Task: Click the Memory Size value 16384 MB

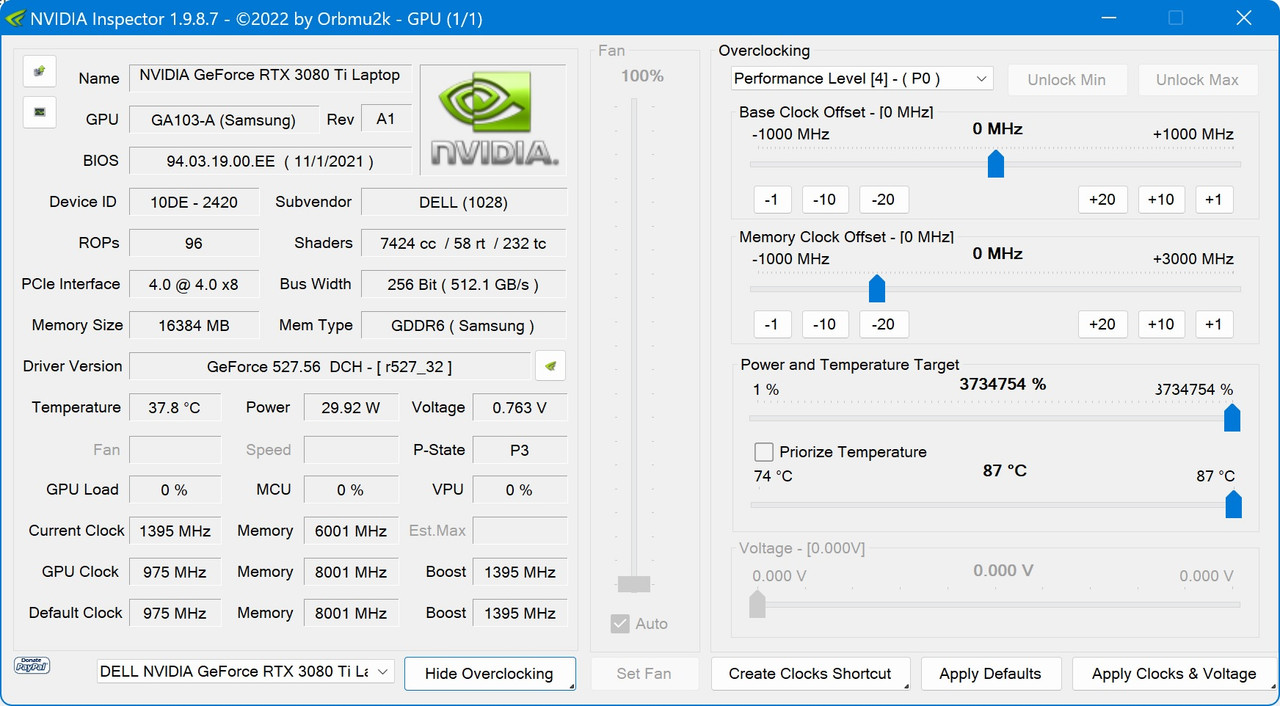Action: pos(194,326)
